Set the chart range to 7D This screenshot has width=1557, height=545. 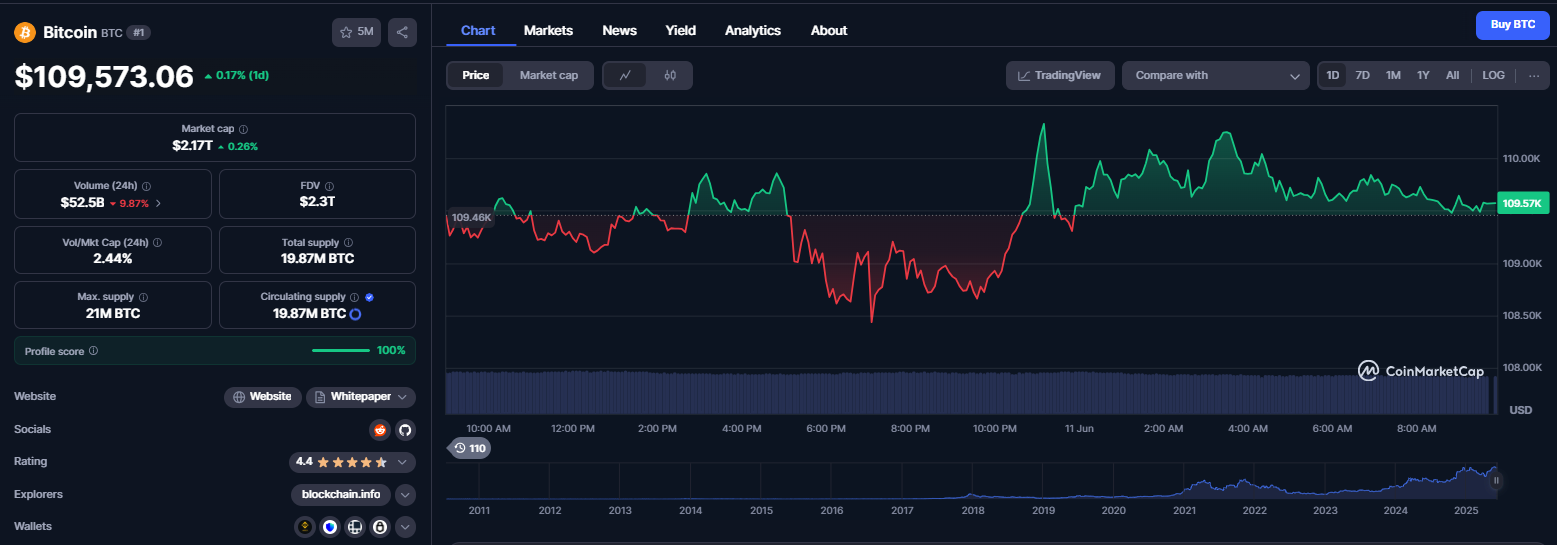tap(1362, 75)
